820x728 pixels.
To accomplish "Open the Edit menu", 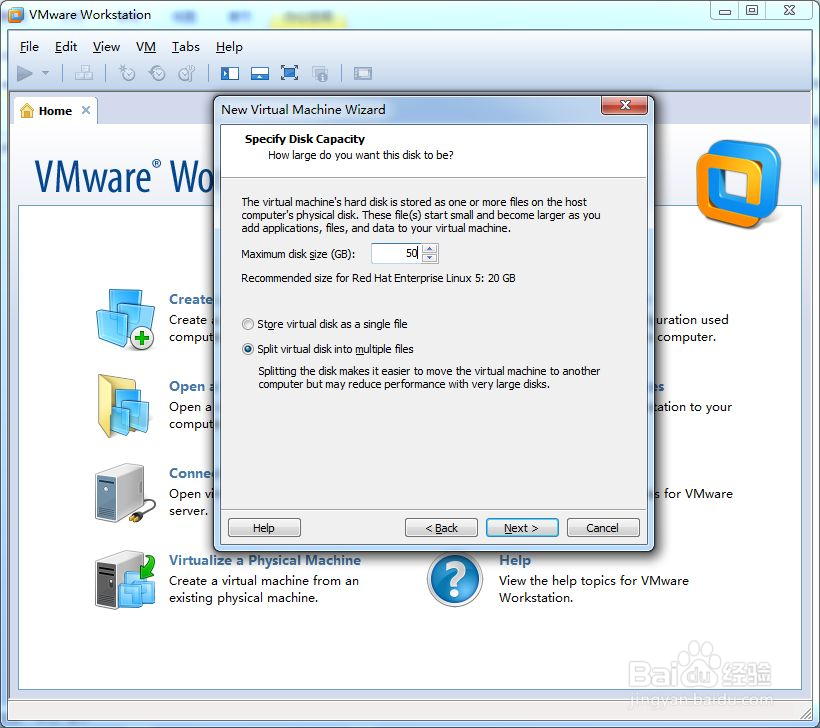I will tap(66, 47).
